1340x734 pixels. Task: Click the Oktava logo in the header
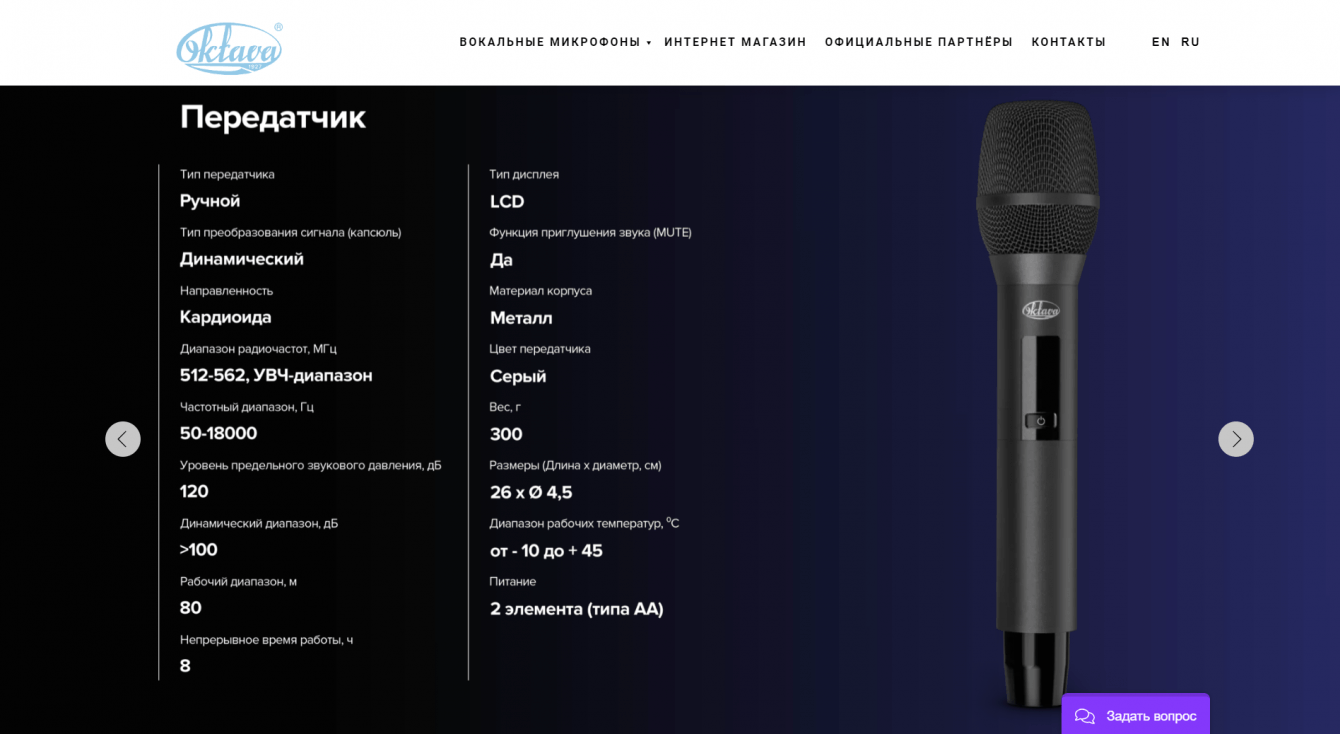point(229,48)
